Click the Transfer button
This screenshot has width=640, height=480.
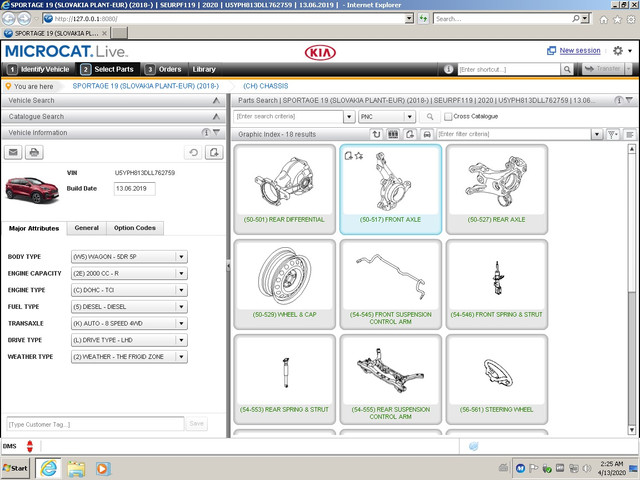pyautogui.click(x=602, y=69)
